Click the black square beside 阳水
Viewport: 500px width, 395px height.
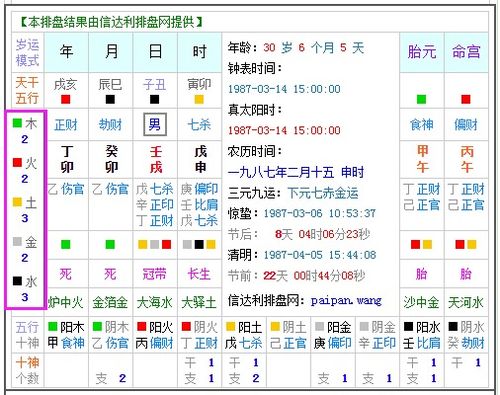pyautogui.click(x=408, y=326)
